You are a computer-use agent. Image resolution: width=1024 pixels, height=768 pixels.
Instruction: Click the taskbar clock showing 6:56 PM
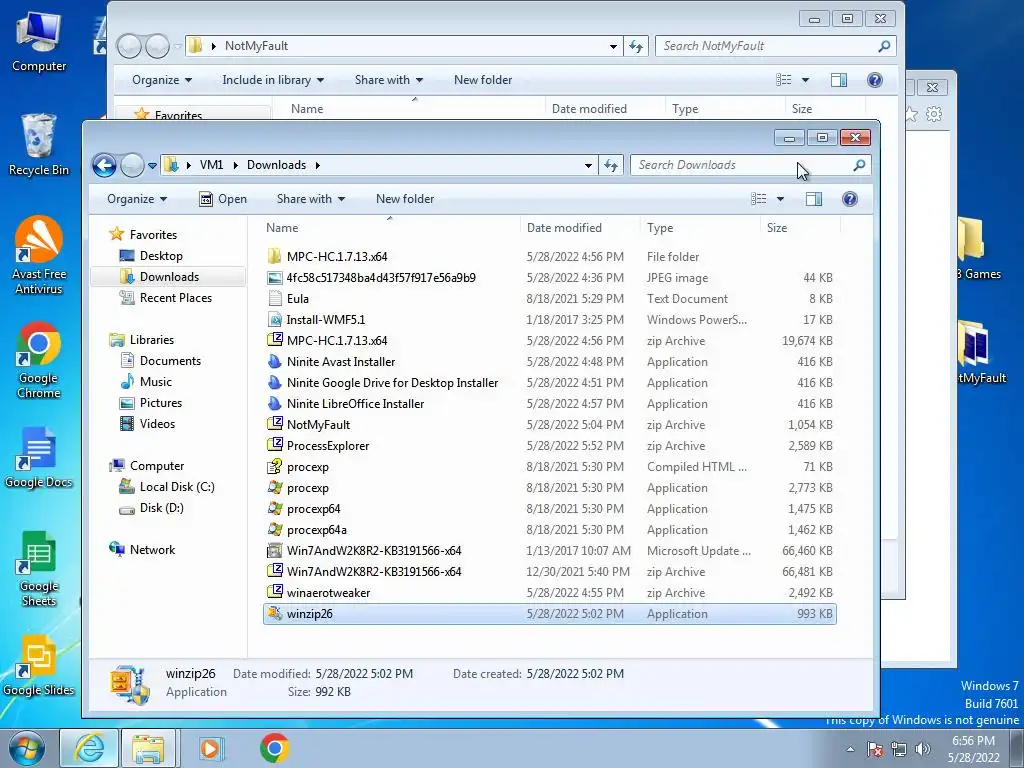973,749
